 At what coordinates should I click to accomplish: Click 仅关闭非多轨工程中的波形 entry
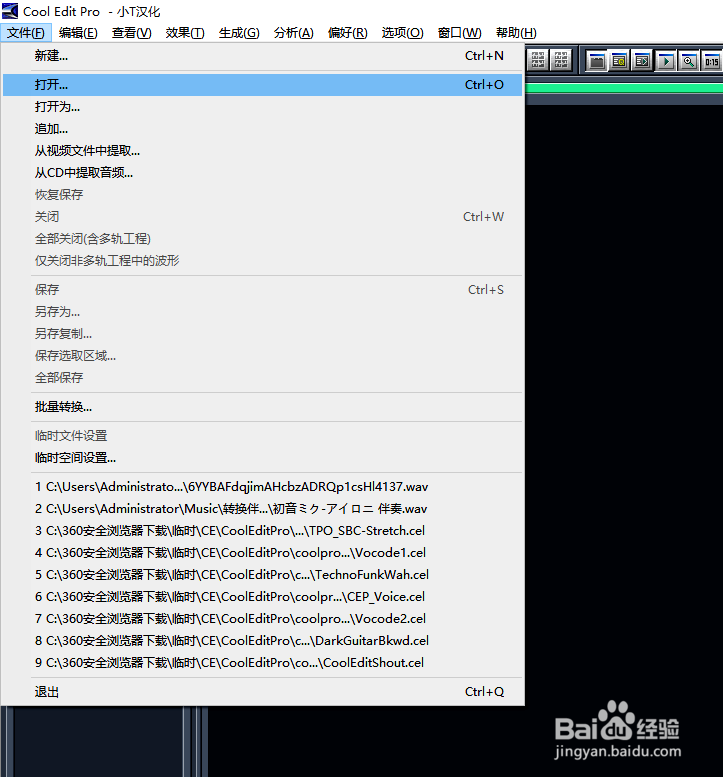pyautogui.click(x=263, y=261)
